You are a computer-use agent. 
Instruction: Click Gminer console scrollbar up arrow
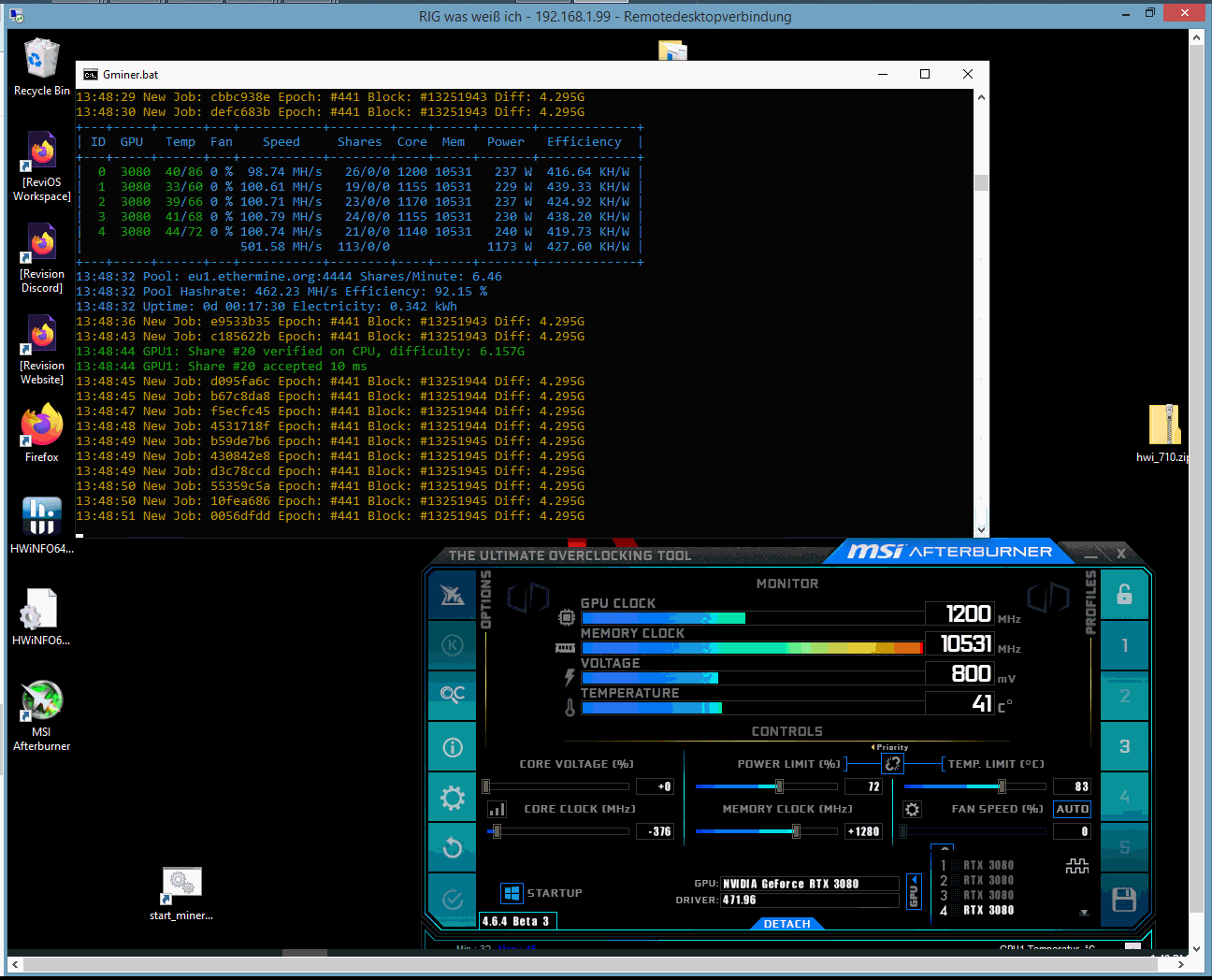pos(981,97)
